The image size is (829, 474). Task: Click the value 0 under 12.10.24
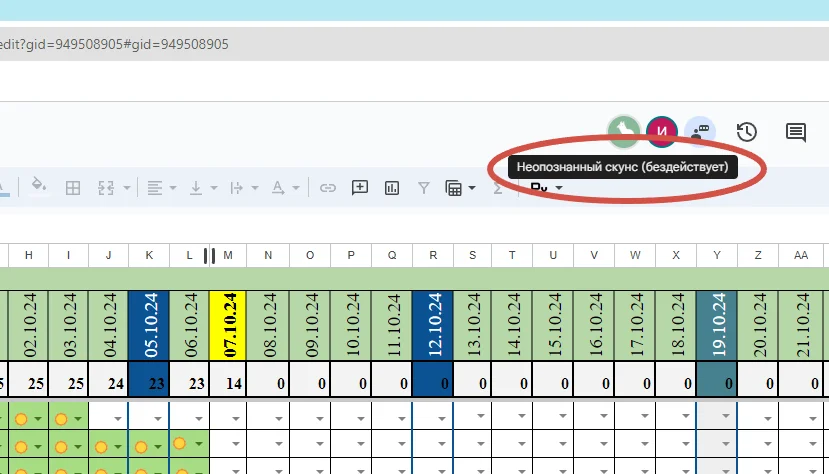click(x=433, y=379)
